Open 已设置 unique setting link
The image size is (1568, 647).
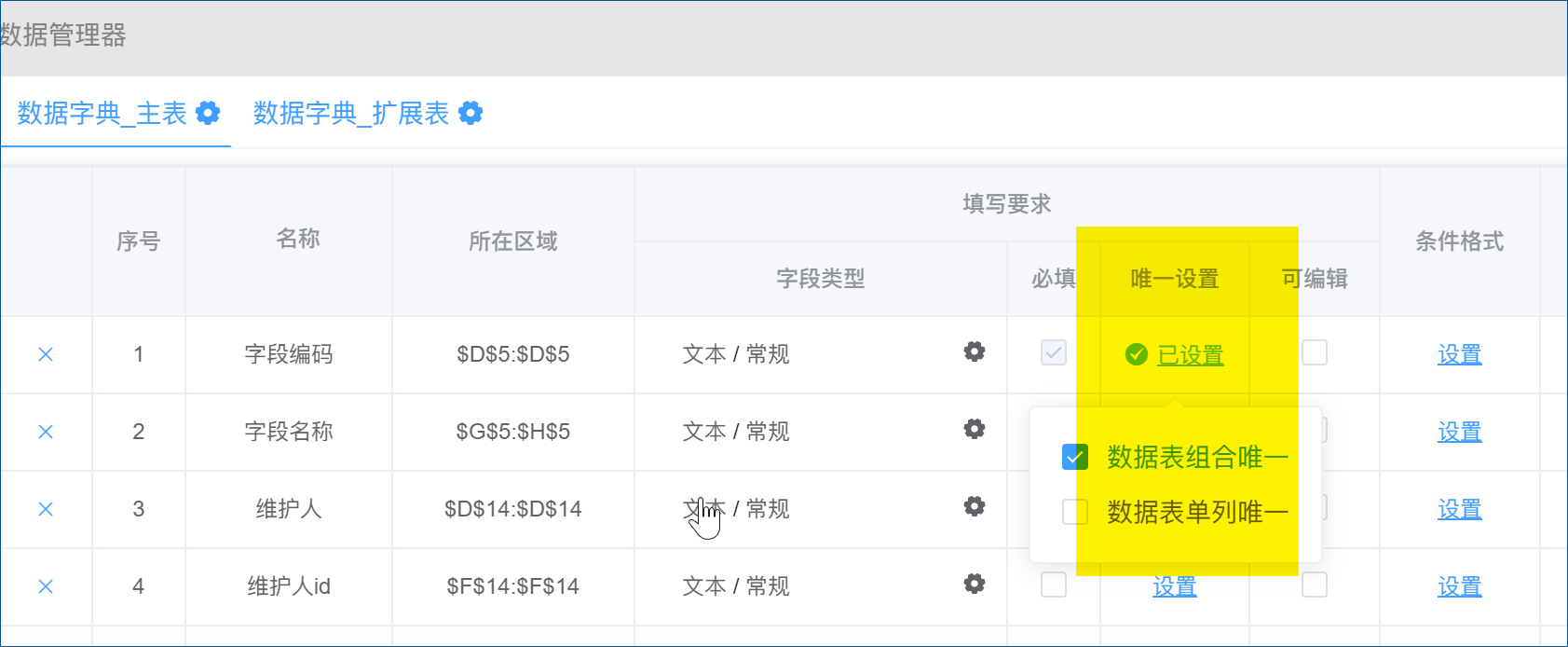(1191, 355)
